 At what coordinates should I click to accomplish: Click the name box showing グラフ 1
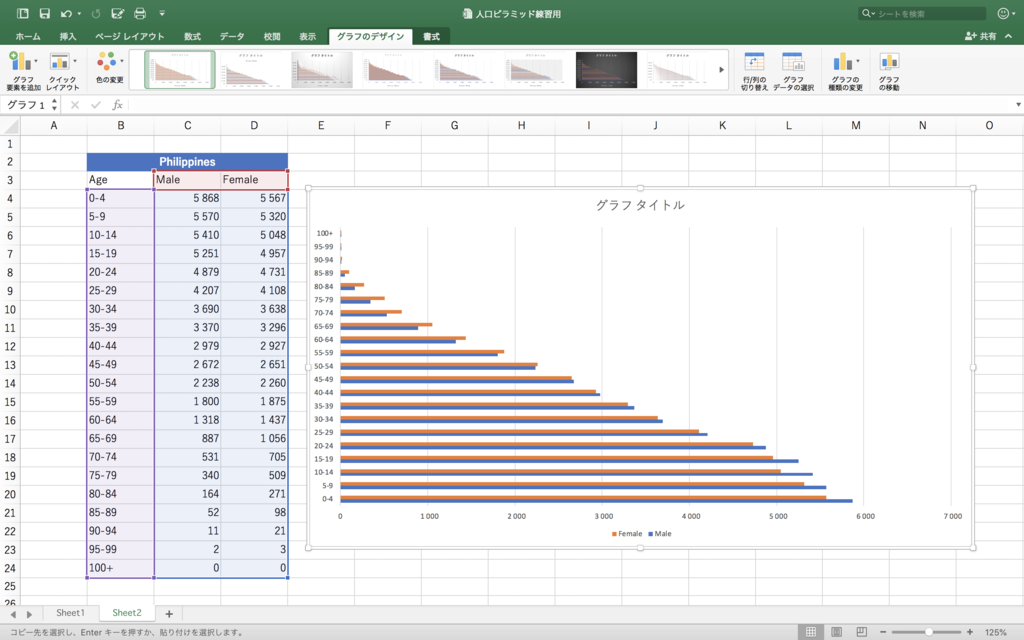(x=26, y=105)
